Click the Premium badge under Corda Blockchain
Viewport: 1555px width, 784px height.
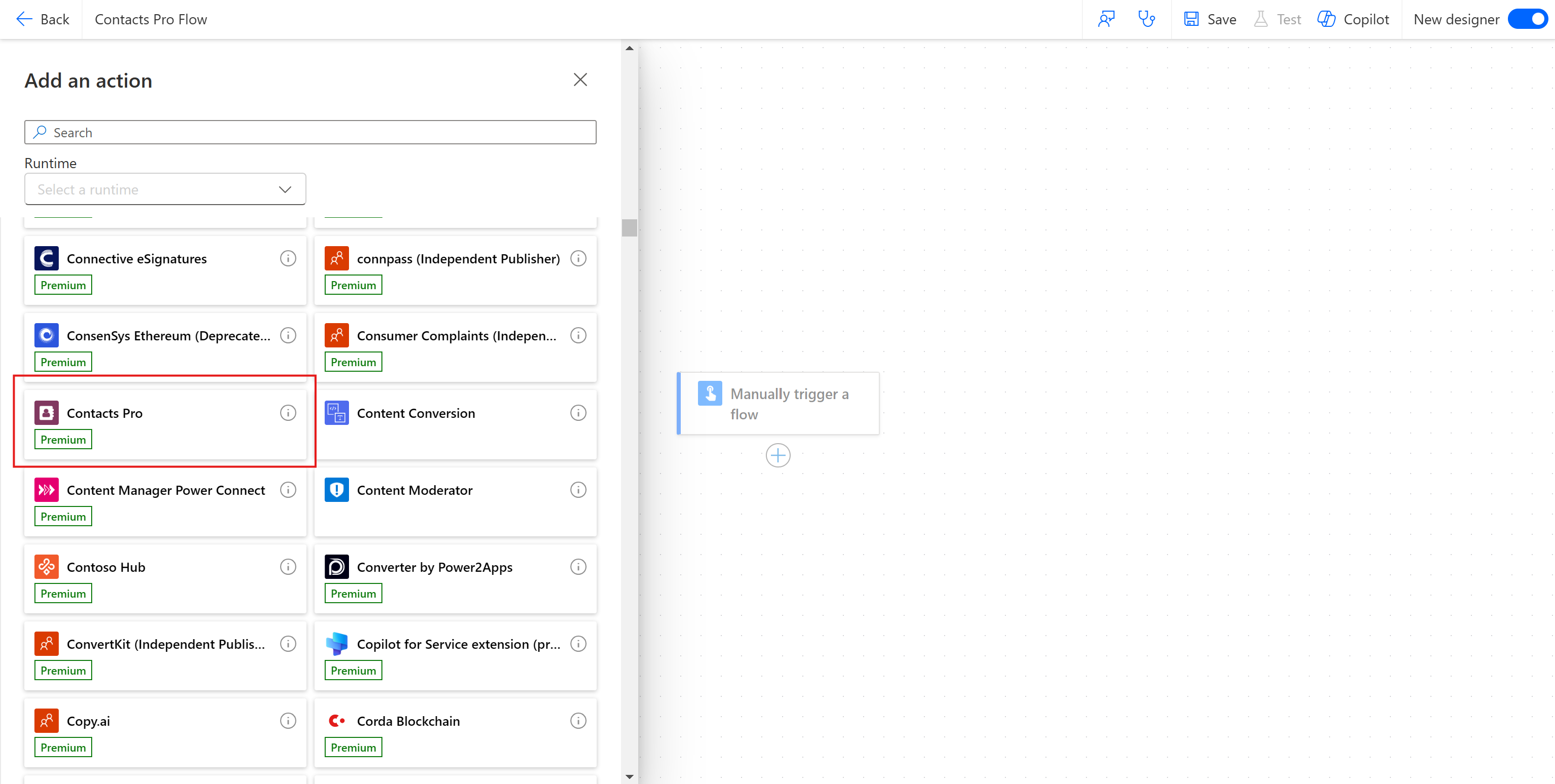pos(353,747)
